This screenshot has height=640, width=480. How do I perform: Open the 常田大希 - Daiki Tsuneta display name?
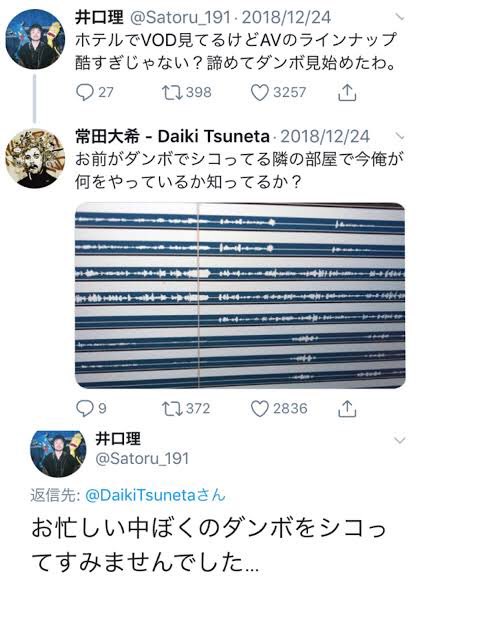tap(172, 136)
